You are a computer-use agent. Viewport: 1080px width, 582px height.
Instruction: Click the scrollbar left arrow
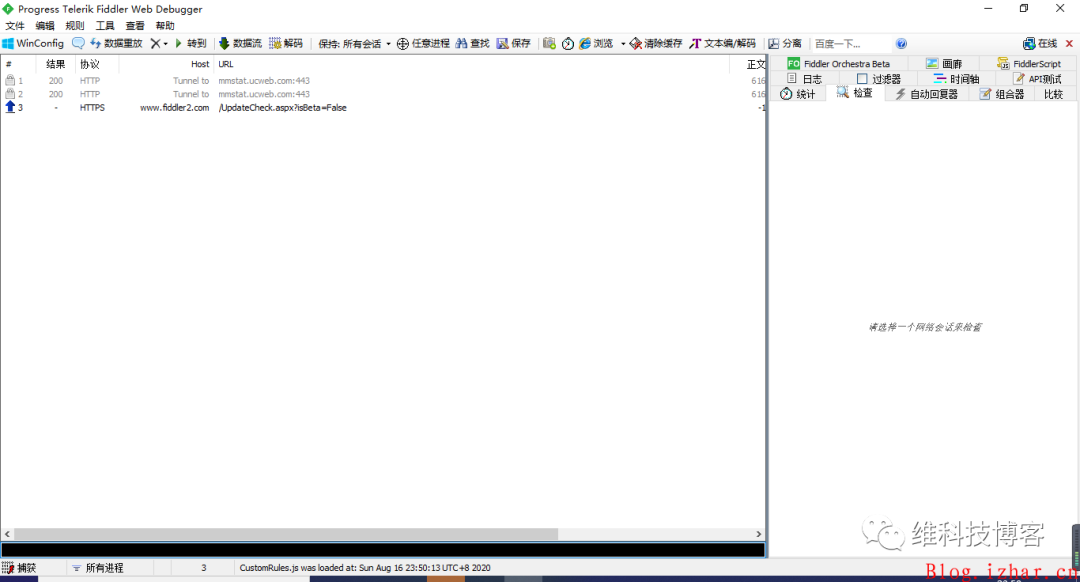[7, 534]
